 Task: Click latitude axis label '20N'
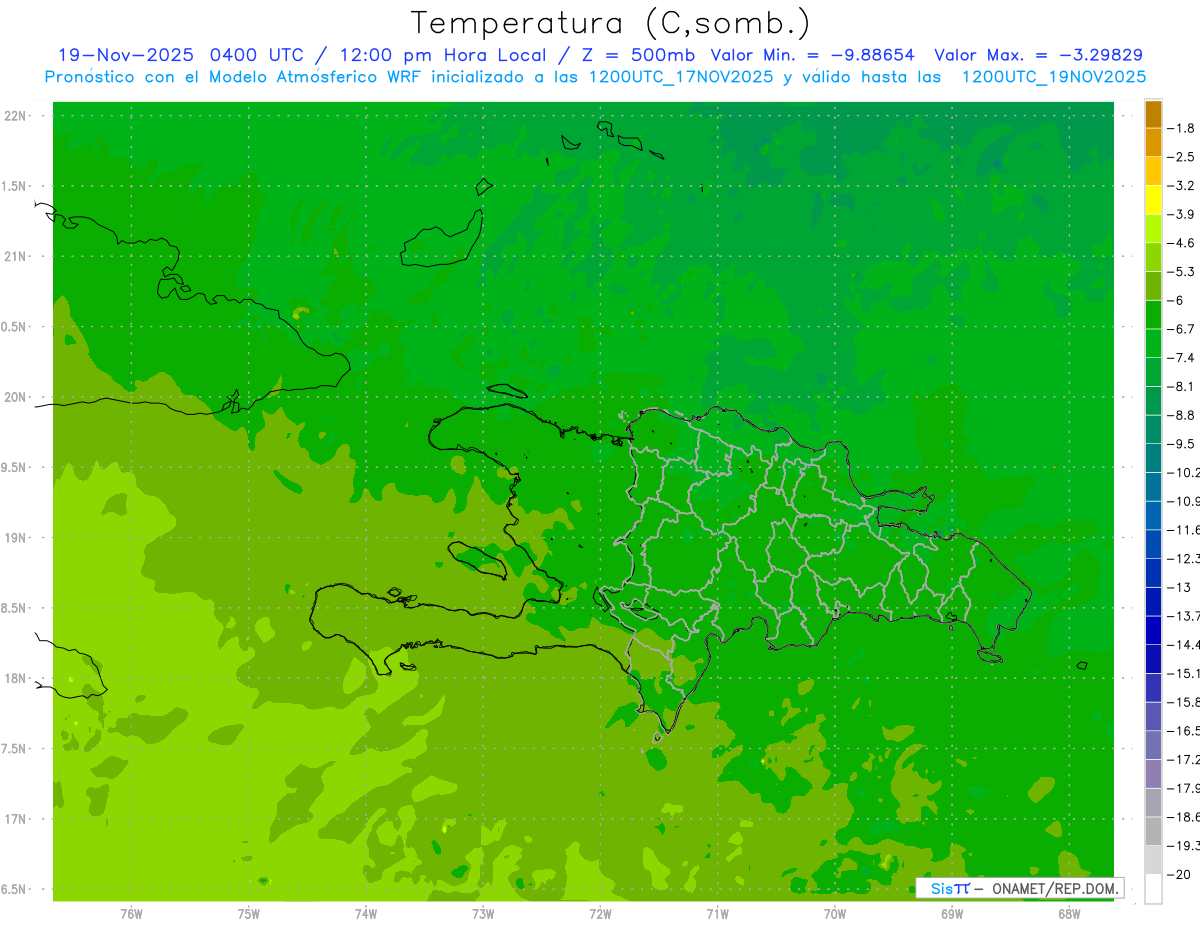tap(16, 397)
